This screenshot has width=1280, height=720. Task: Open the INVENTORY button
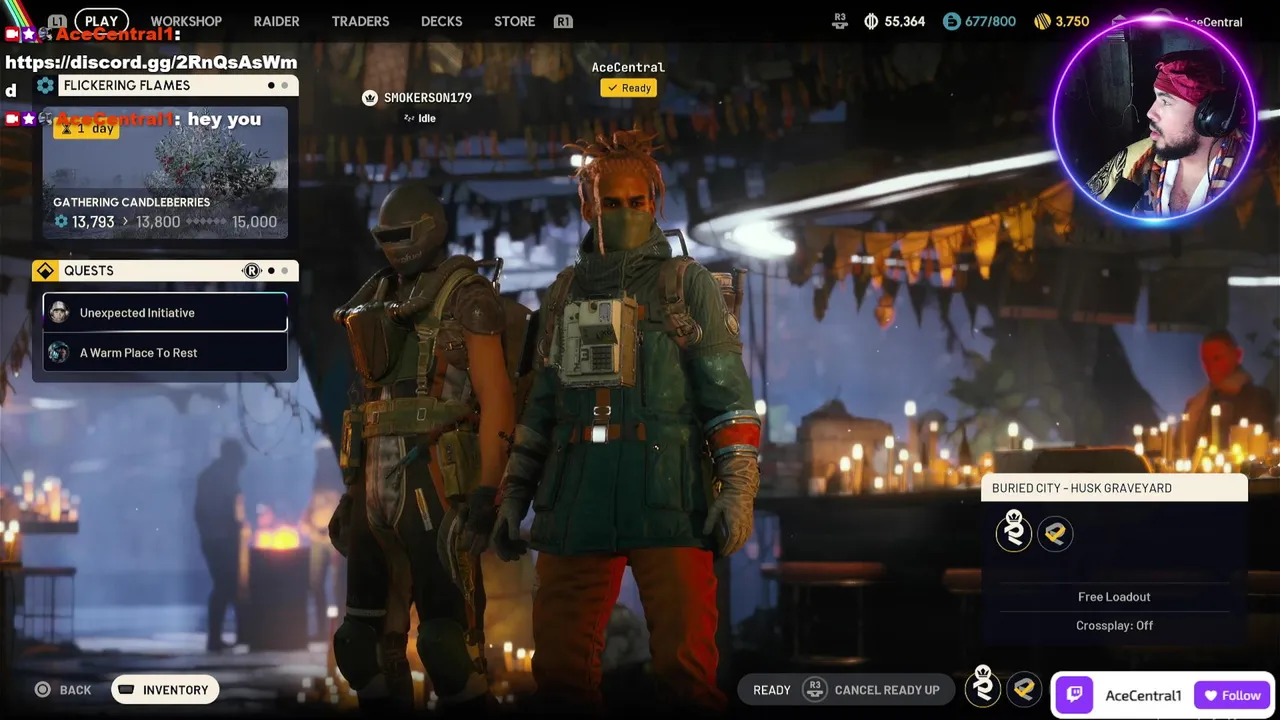(x=165, y=690)
